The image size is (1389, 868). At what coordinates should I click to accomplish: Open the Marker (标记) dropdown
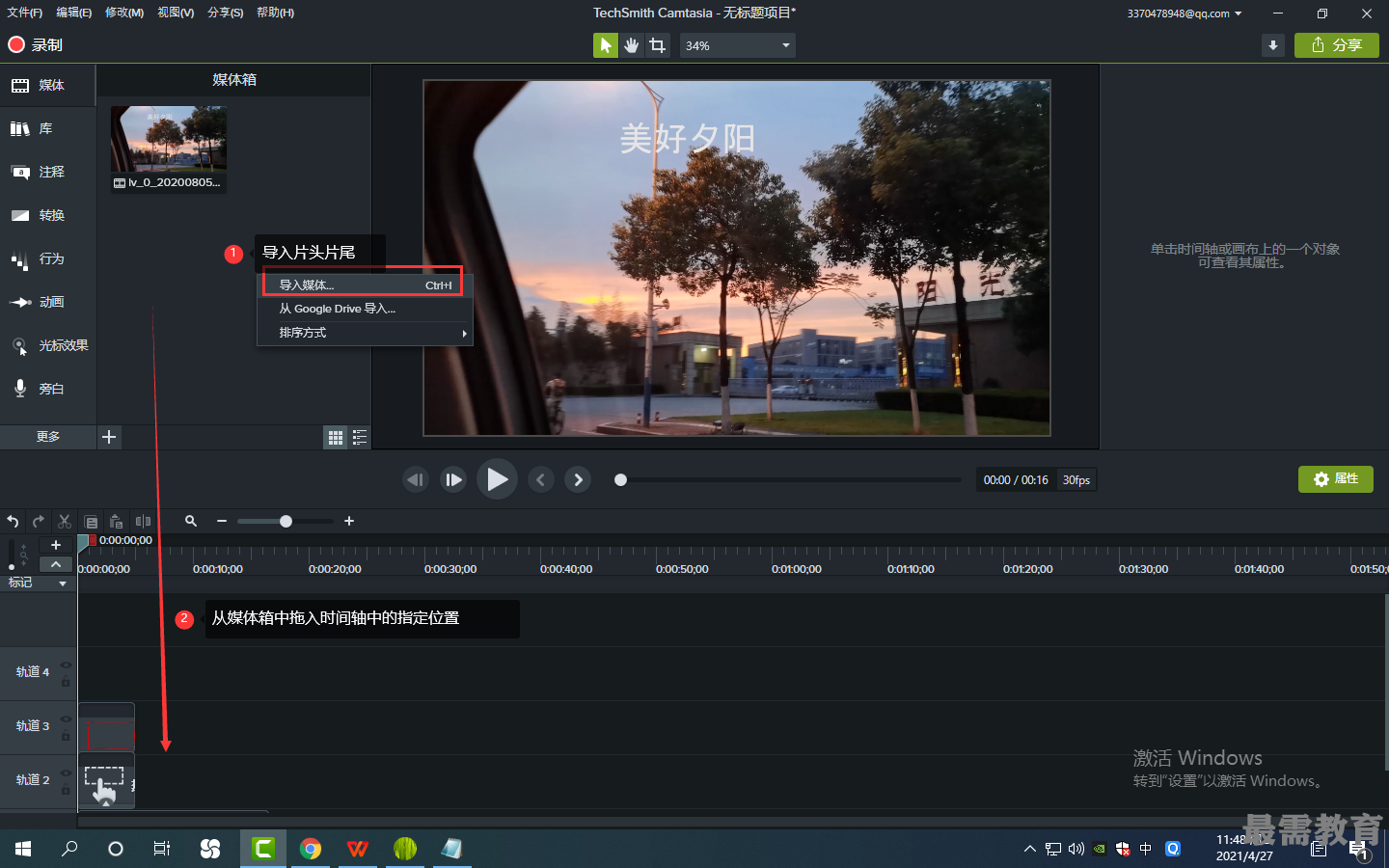[38, 583]
